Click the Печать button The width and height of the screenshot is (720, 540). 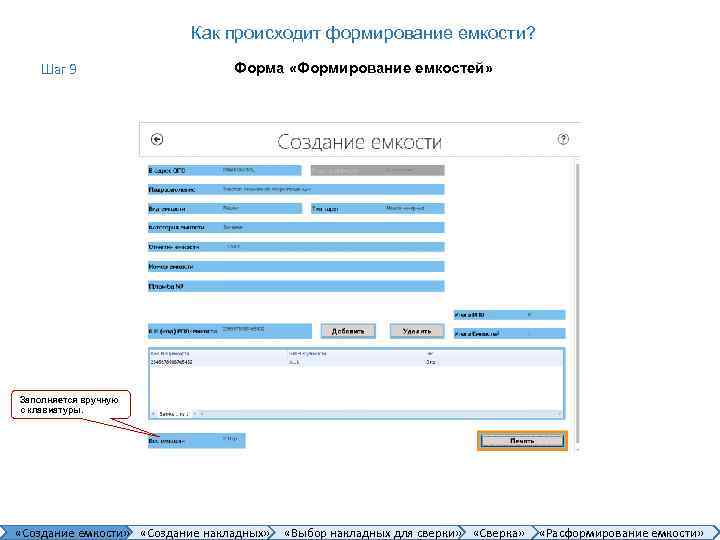tap(522, 441)
